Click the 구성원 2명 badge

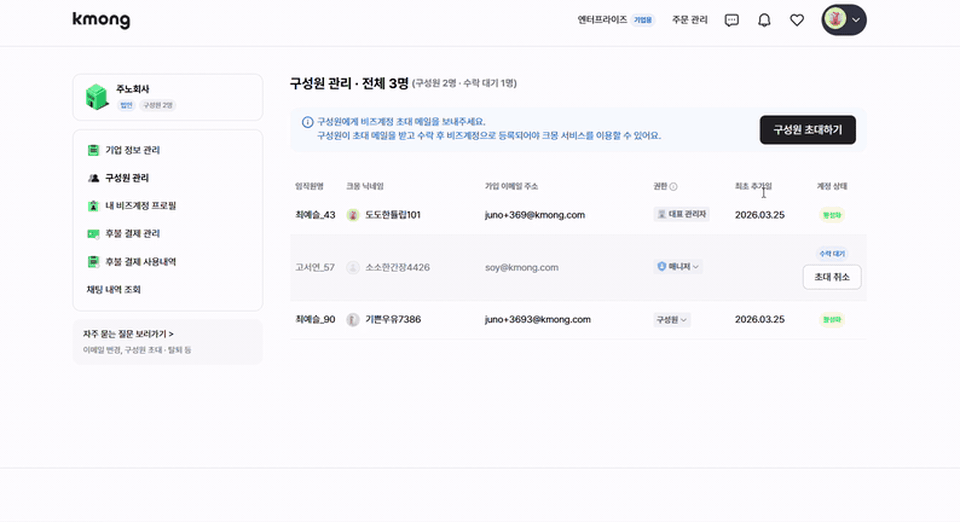click(x=158, y=105)
